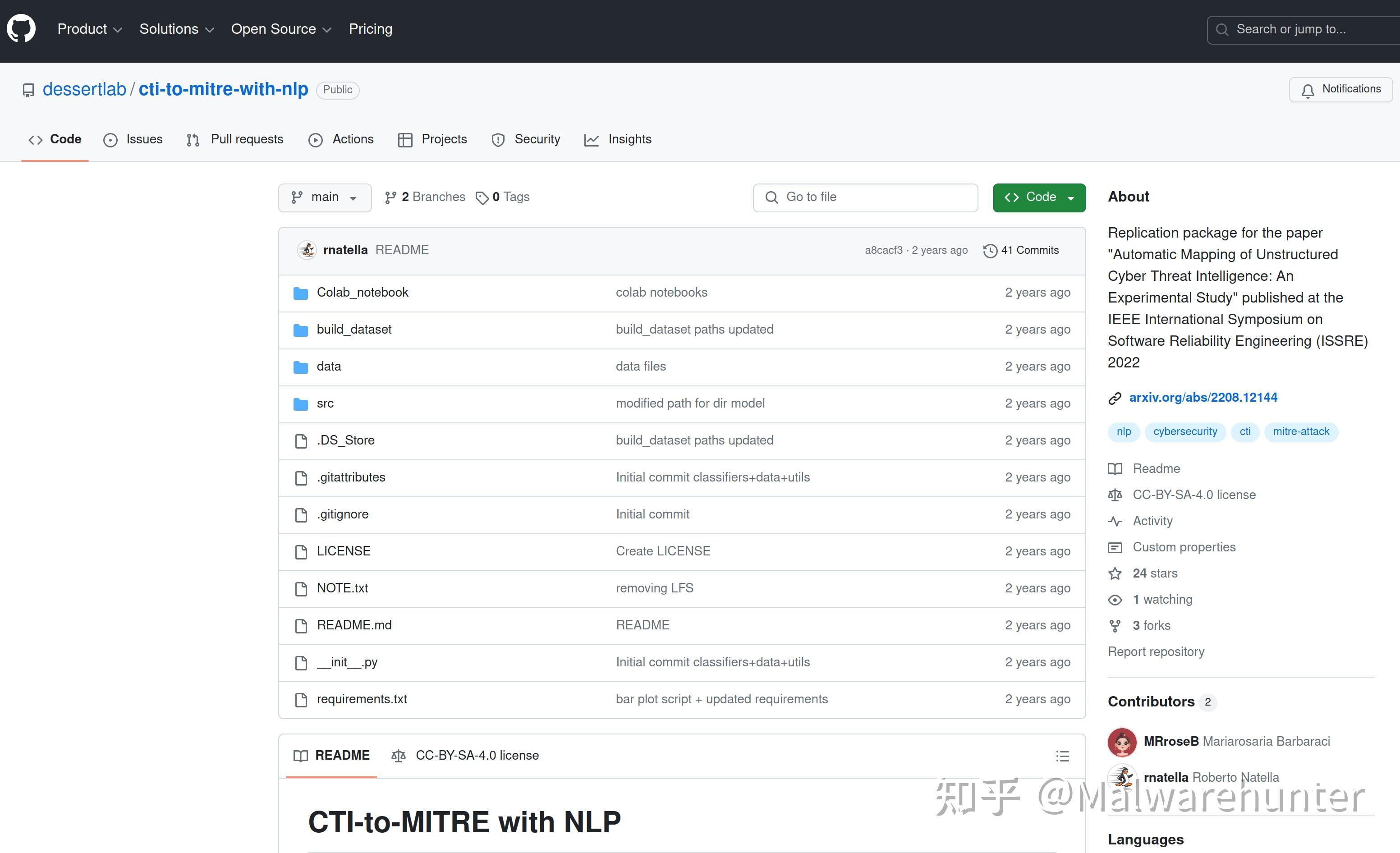The width and height of the screenshot is (1400, 853).
Task: Open the README outline list toggle
Action: pos(1062,756)
